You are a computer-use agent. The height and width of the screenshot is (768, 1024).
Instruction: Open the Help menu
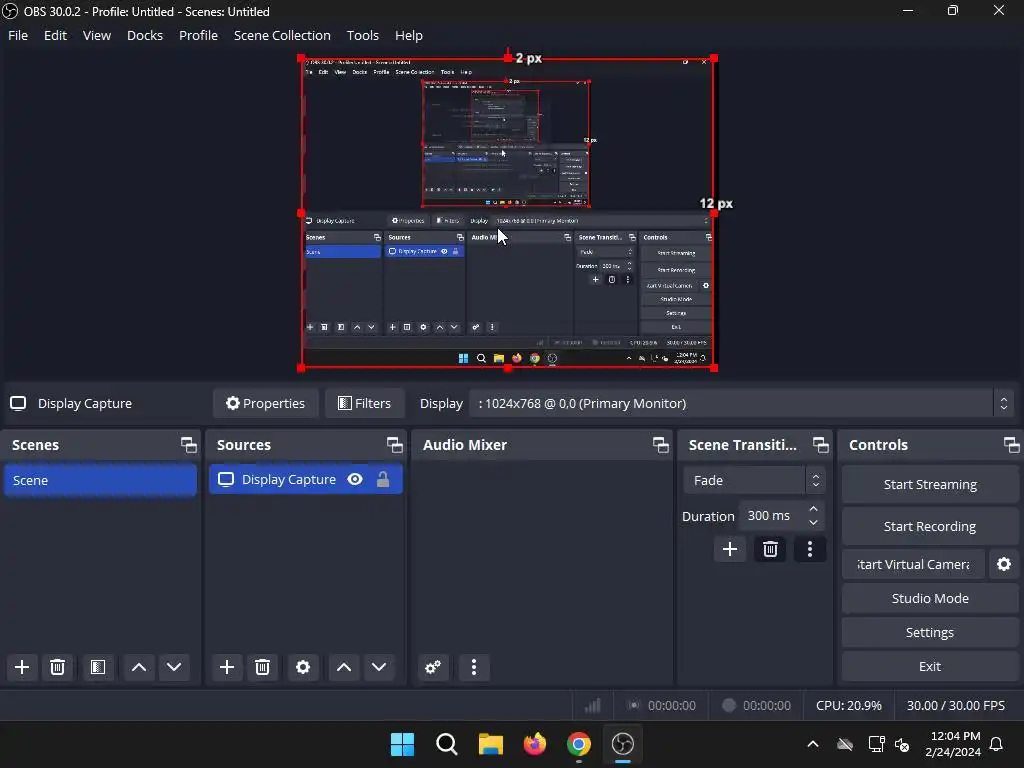click(409, 35)
